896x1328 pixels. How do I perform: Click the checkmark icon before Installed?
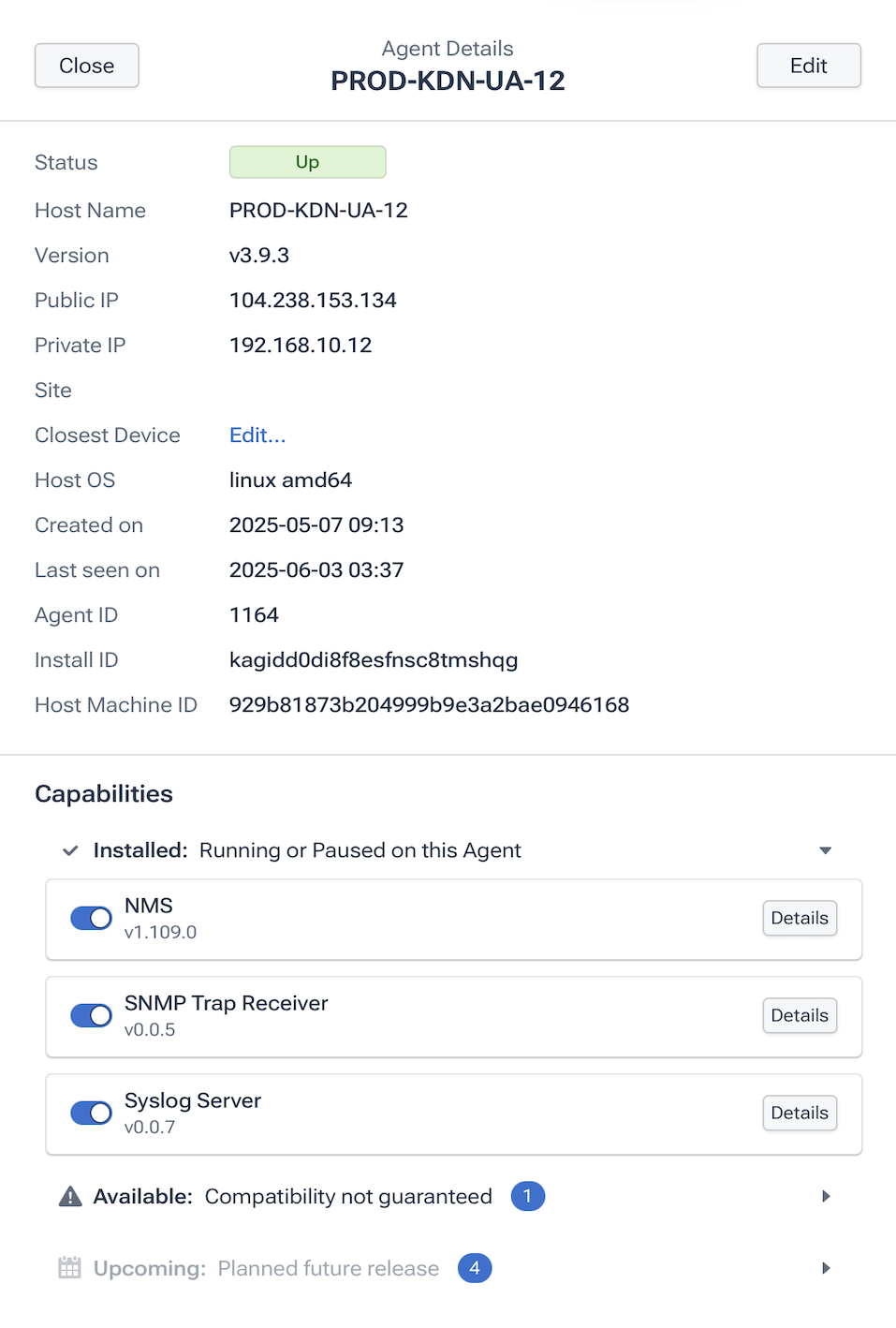[69, 850]
